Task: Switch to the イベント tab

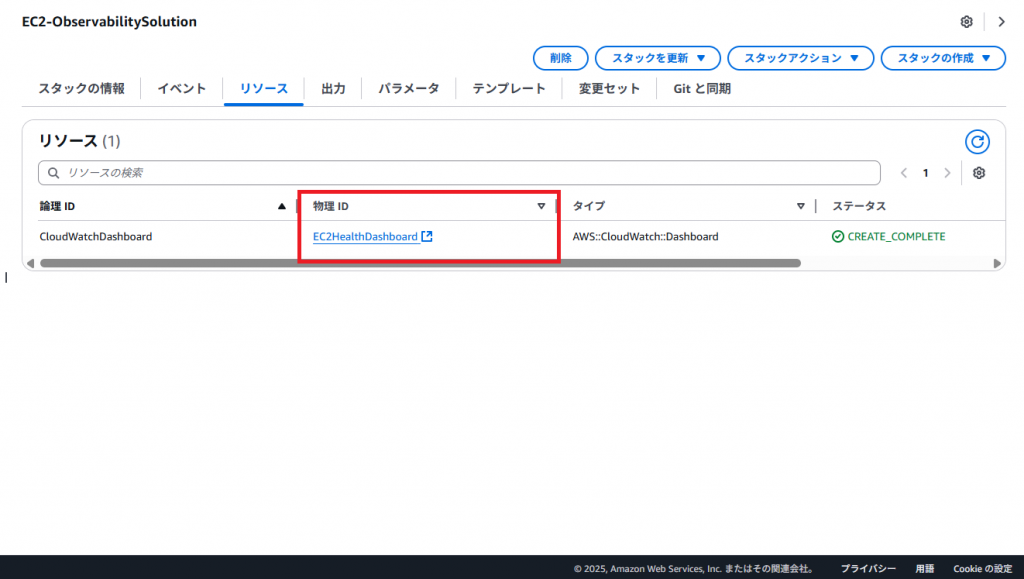Action: (x=181, y=89)
